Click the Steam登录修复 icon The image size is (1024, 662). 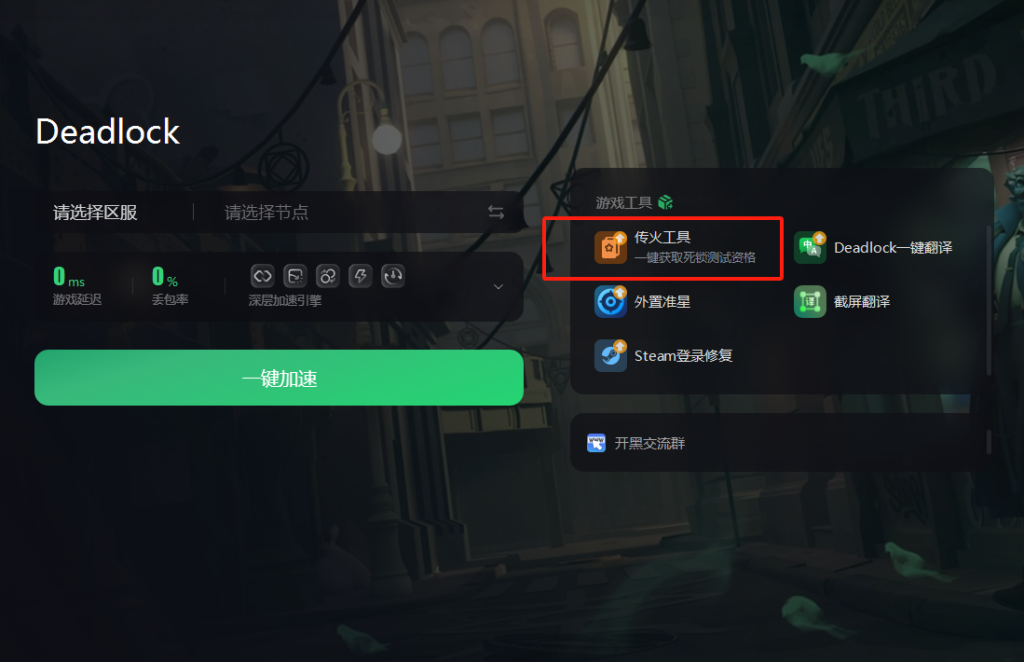pos(610,356)
